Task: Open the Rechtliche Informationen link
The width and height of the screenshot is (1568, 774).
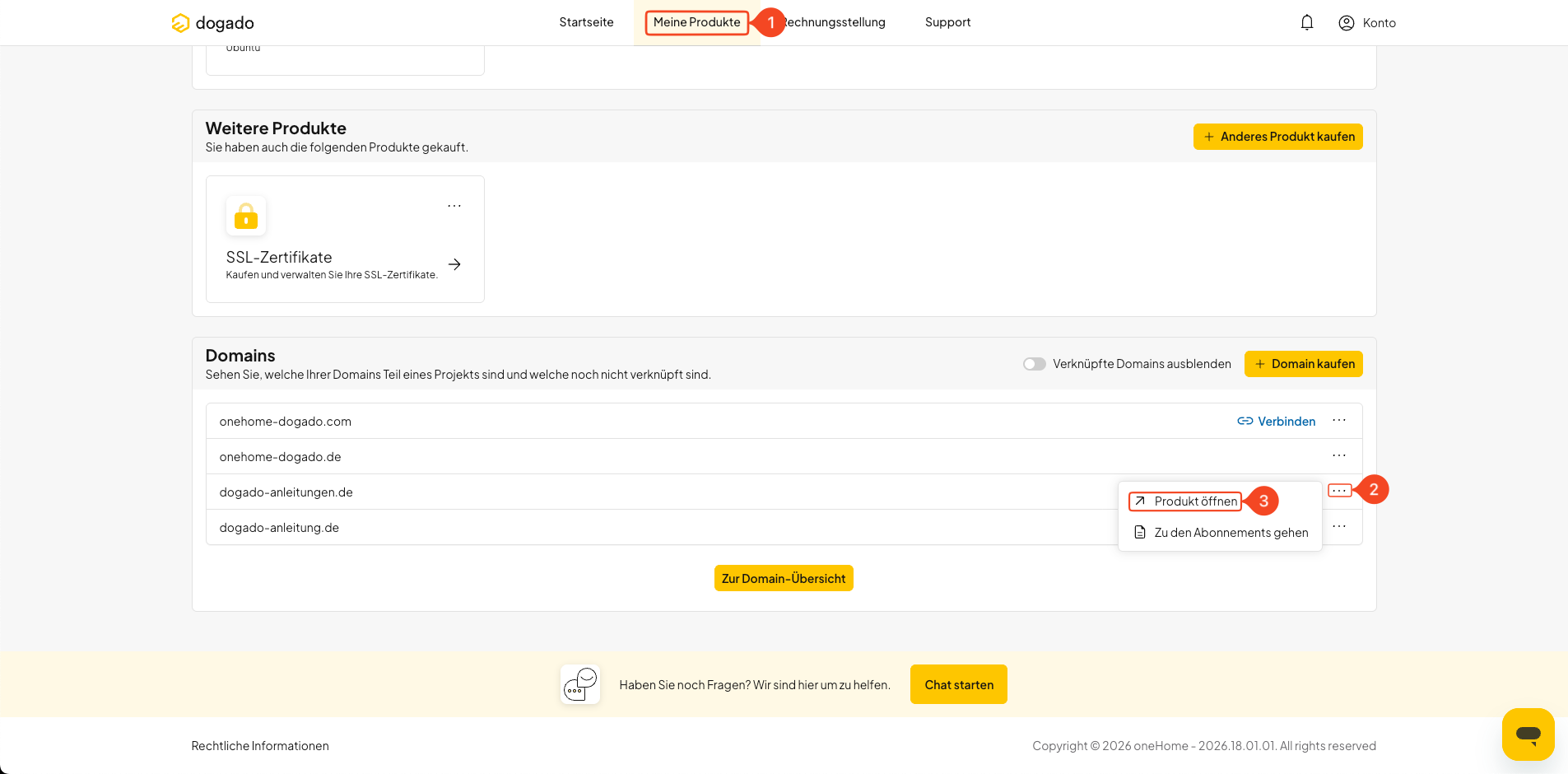Action: click(260, 746)
